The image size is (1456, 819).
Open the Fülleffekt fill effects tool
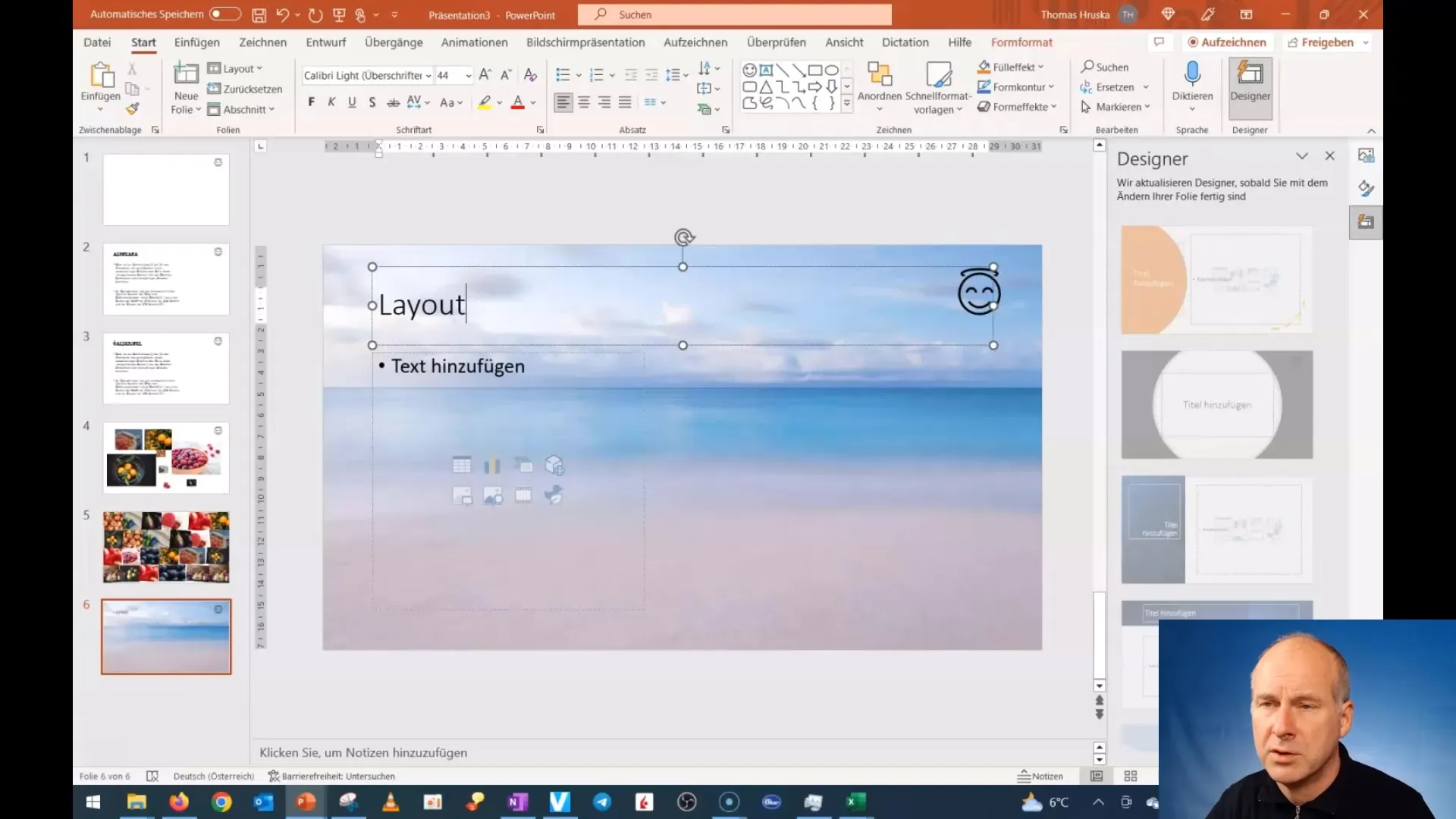pyautogui.click(x=1013, y=67)
